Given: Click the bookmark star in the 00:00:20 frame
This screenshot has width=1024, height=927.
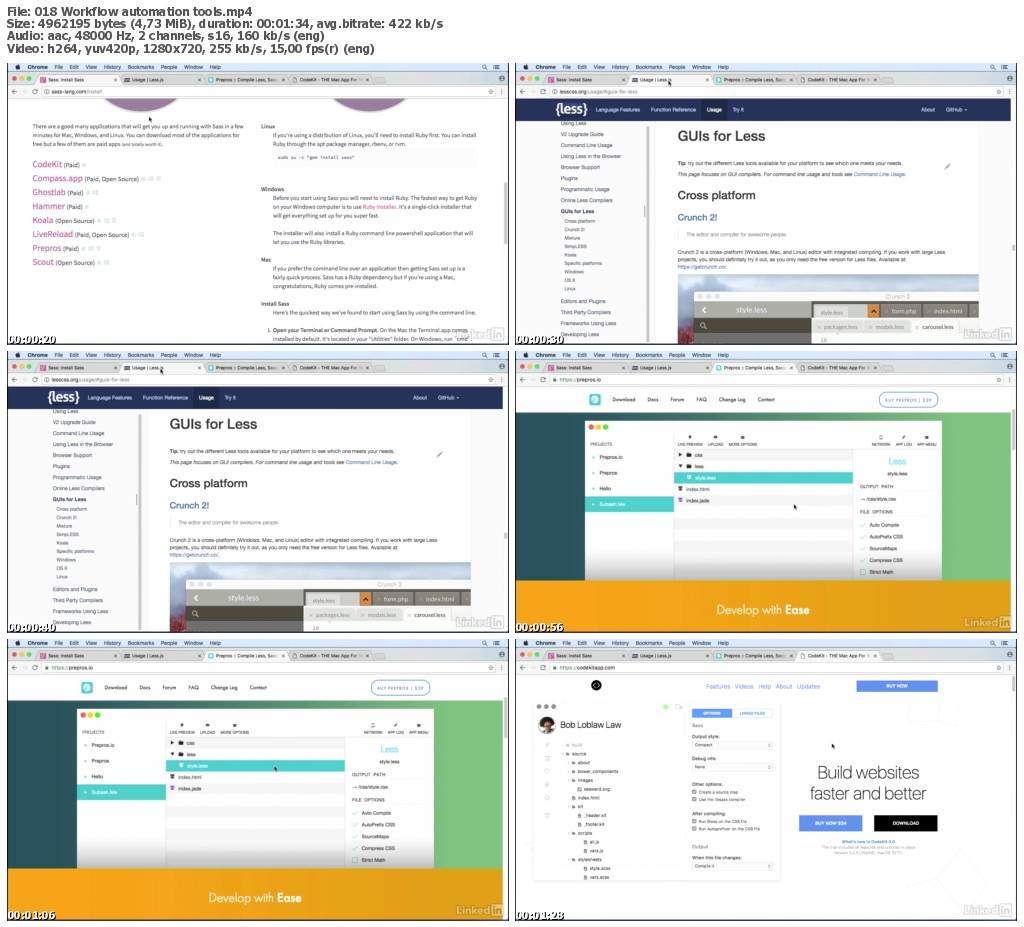Looking at the screenshot, I should (490, 91).
